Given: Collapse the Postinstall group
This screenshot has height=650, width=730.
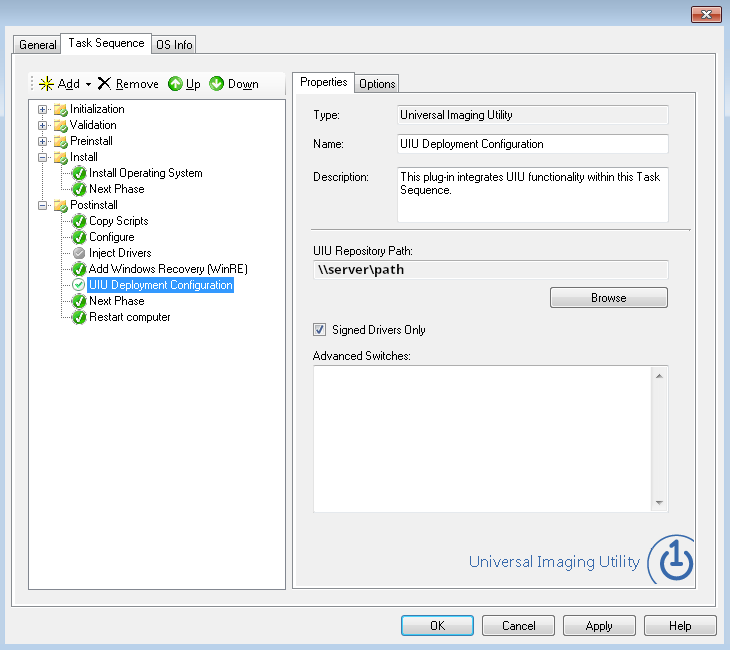Looking at the screenshot, I should click(42, 206).
